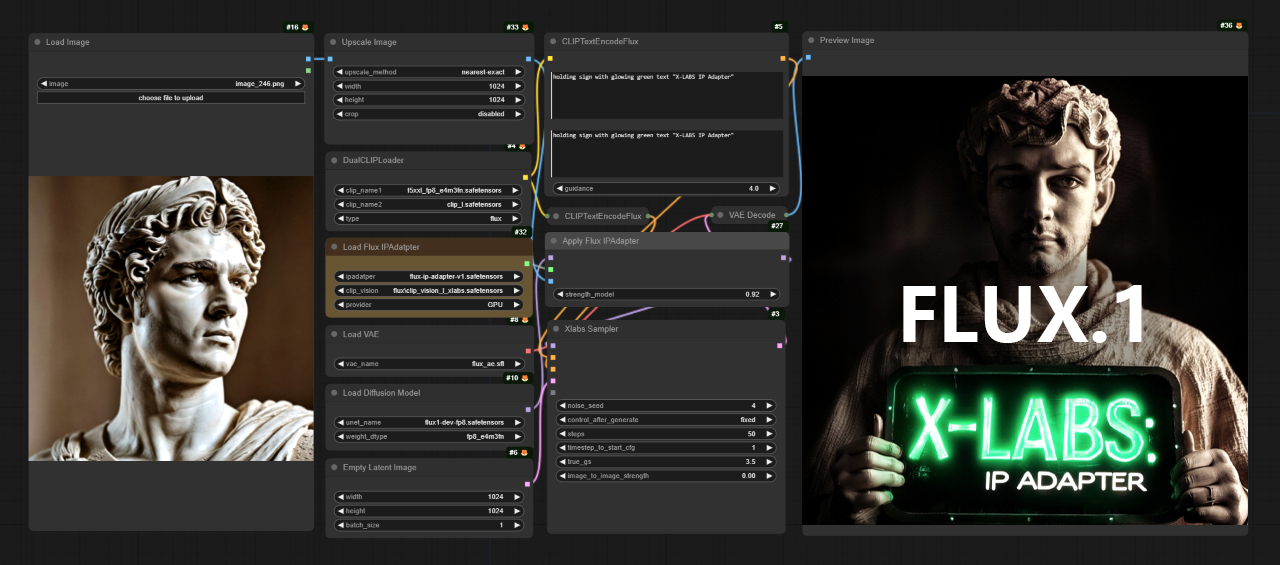
Task: Click the strength_model value field showing 0.92
Action: (665, 295)
